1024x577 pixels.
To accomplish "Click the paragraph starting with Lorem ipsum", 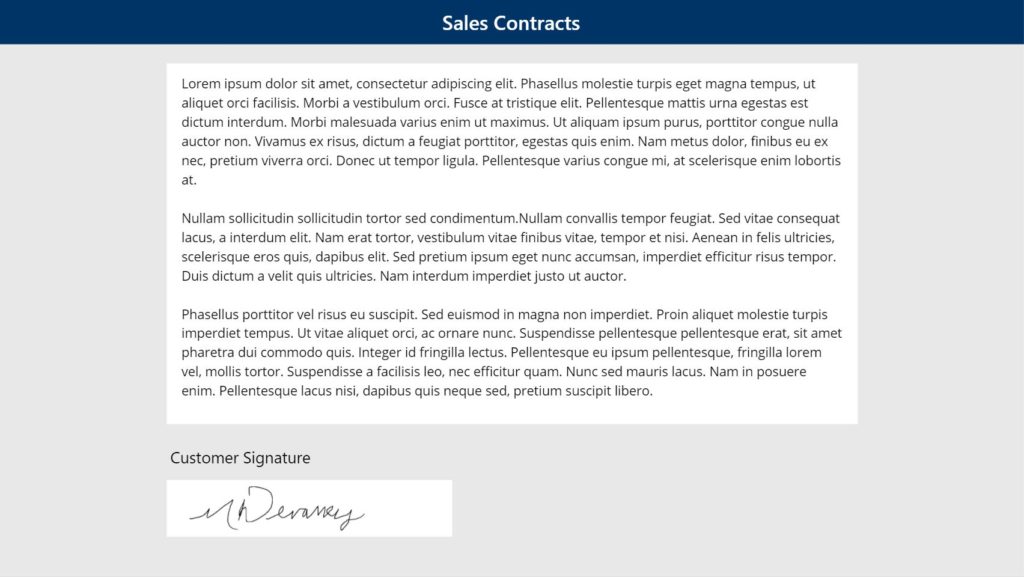I will click(511, 131).
